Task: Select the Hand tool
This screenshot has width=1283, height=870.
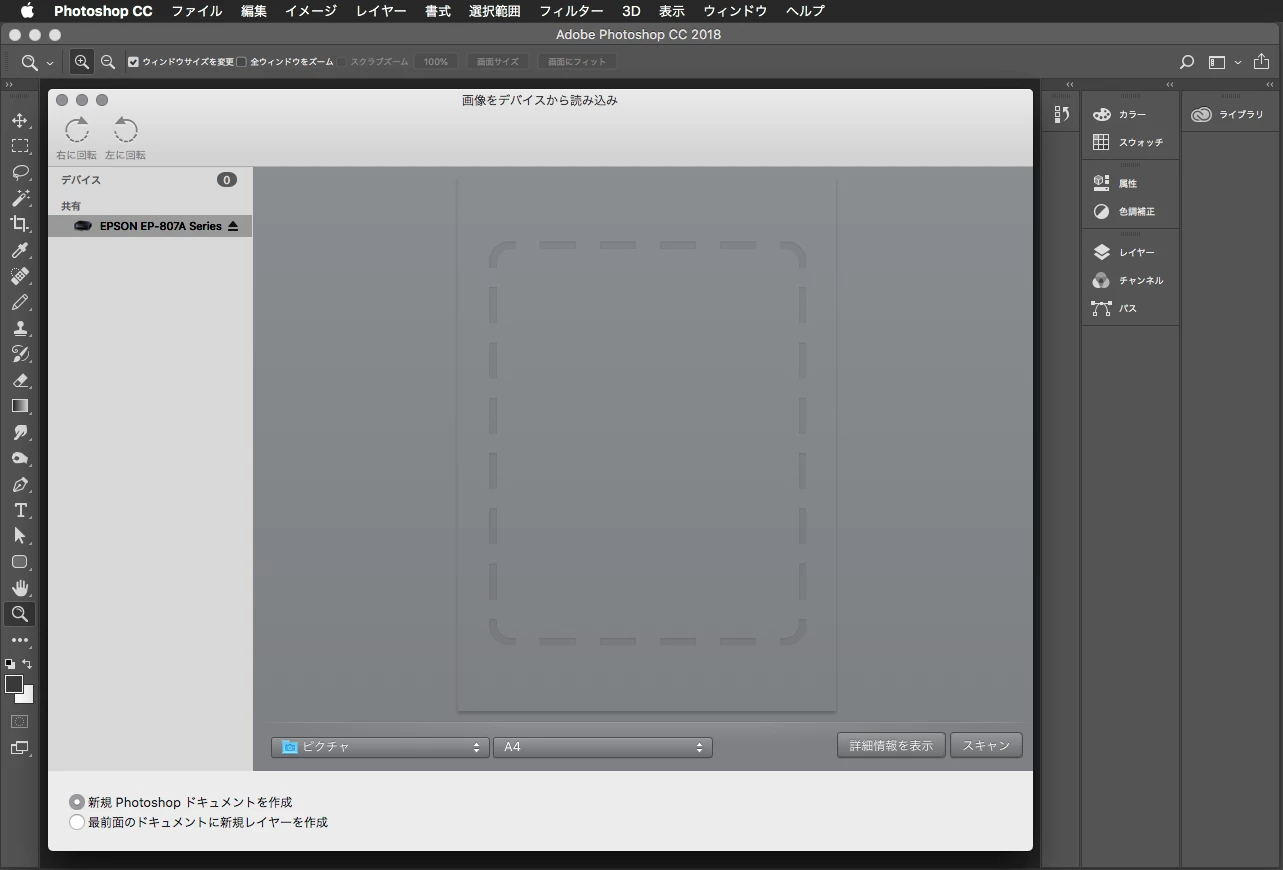Action: point(20,588)
